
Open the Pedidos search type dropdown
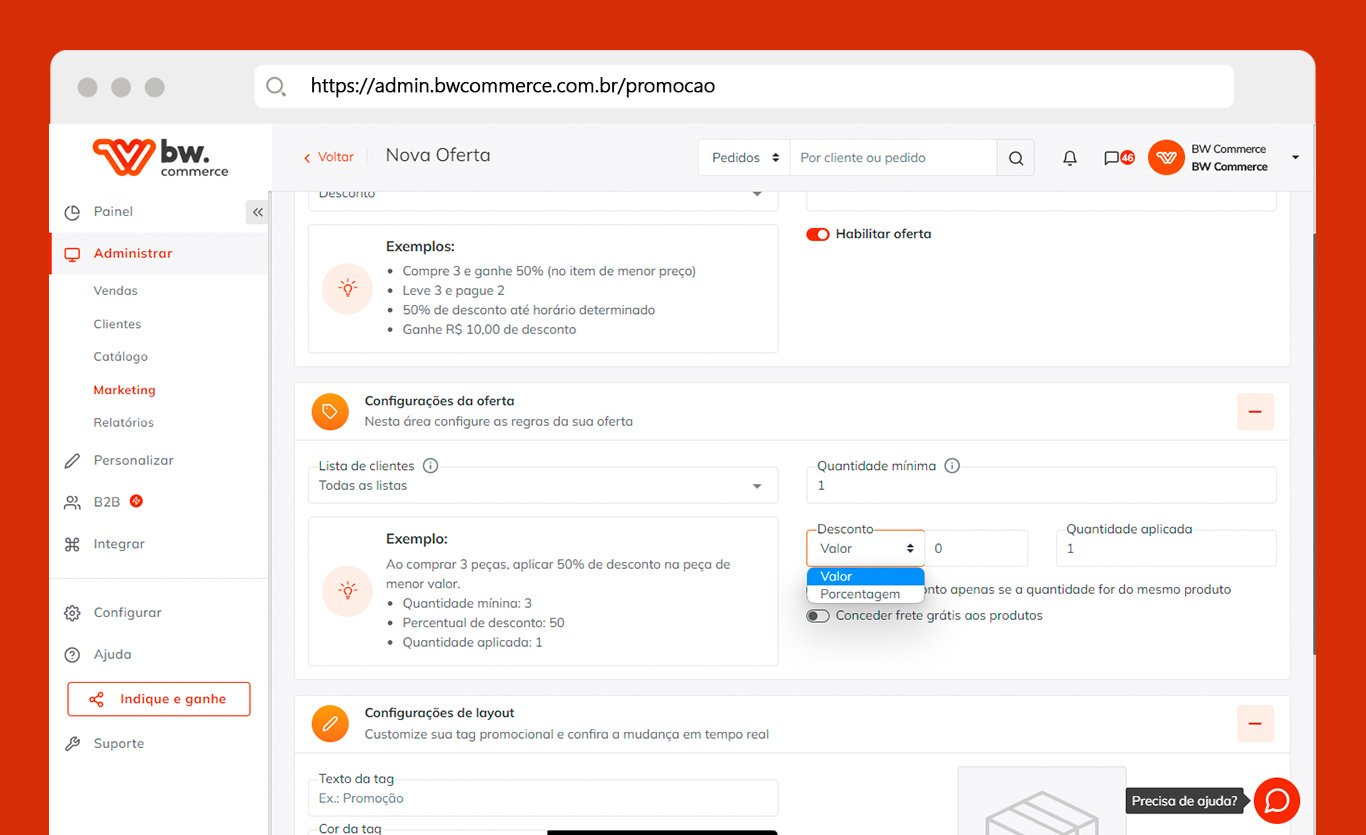tap(744, 158)
